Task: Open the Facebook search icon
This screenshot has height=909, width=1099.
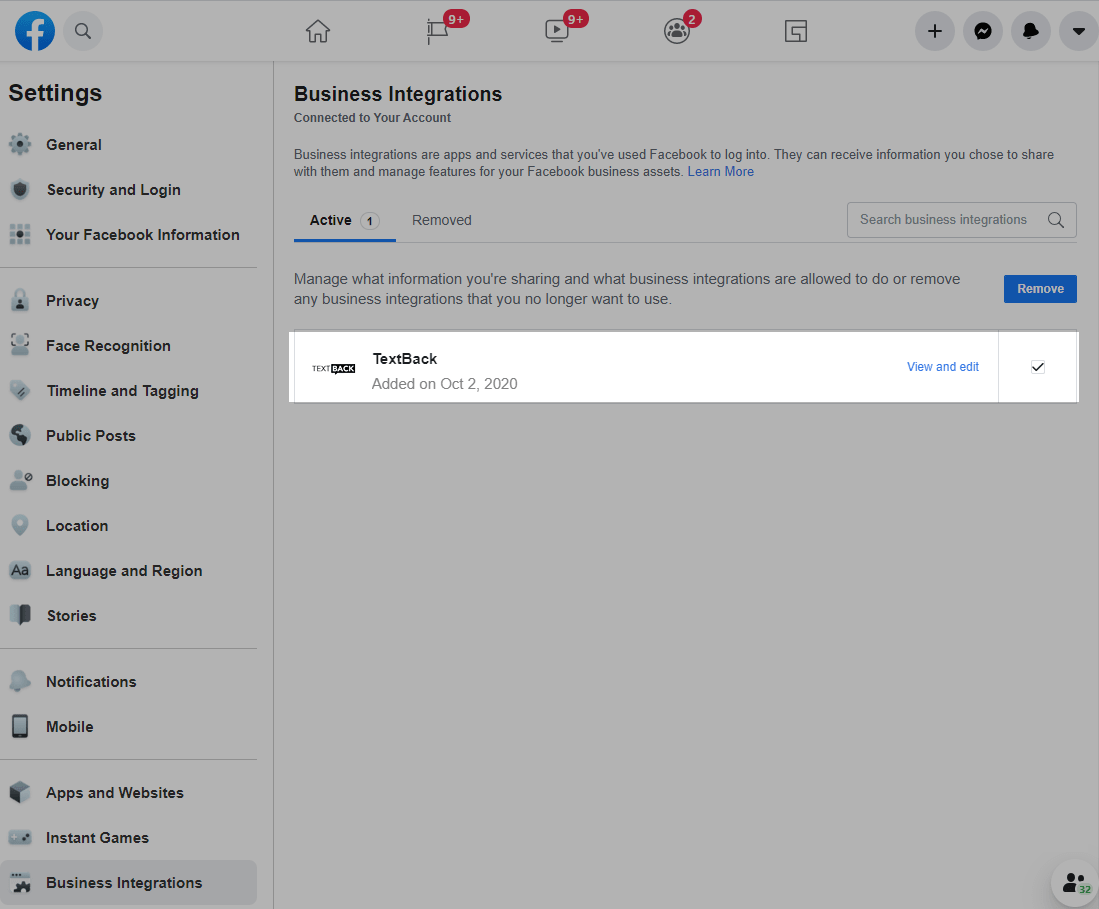Action: (83, 31)
